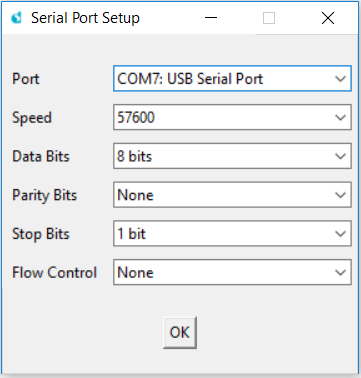Click the 1 bit value
361x378 pixels.
(x=132, y=234)
